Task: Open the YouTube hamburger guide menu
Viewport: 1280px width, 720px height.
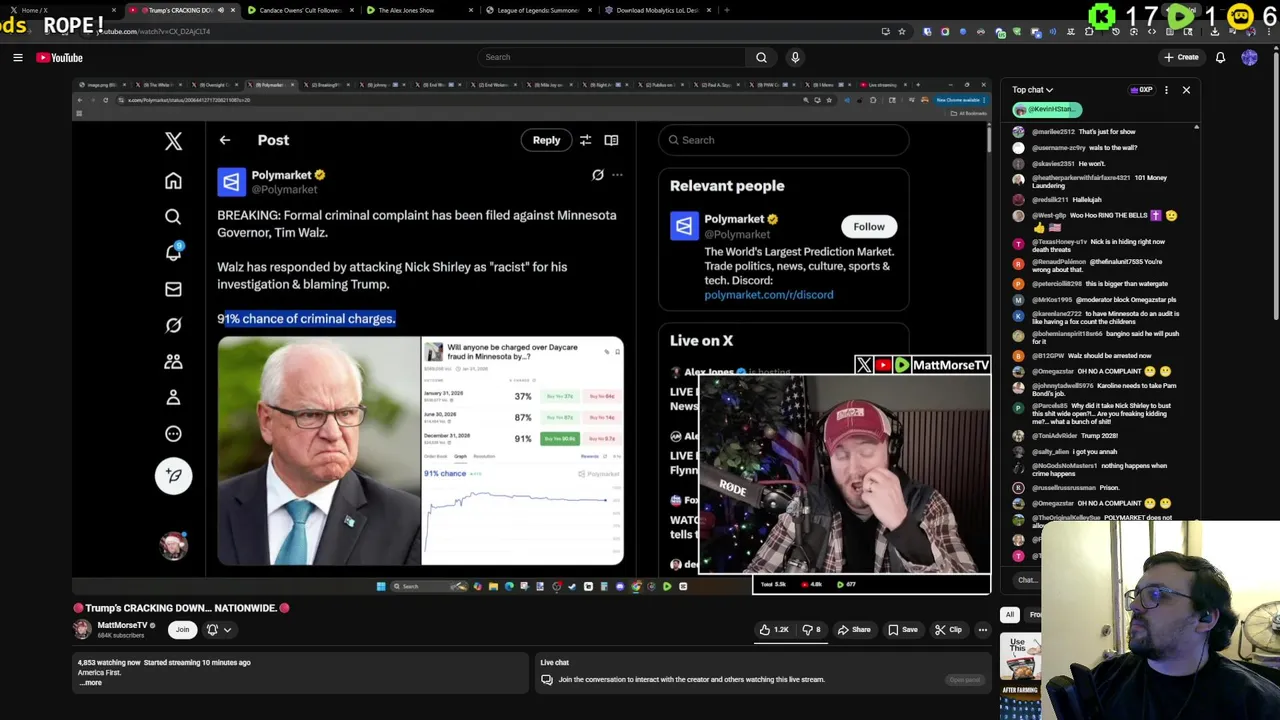Action: coord(18,57)
